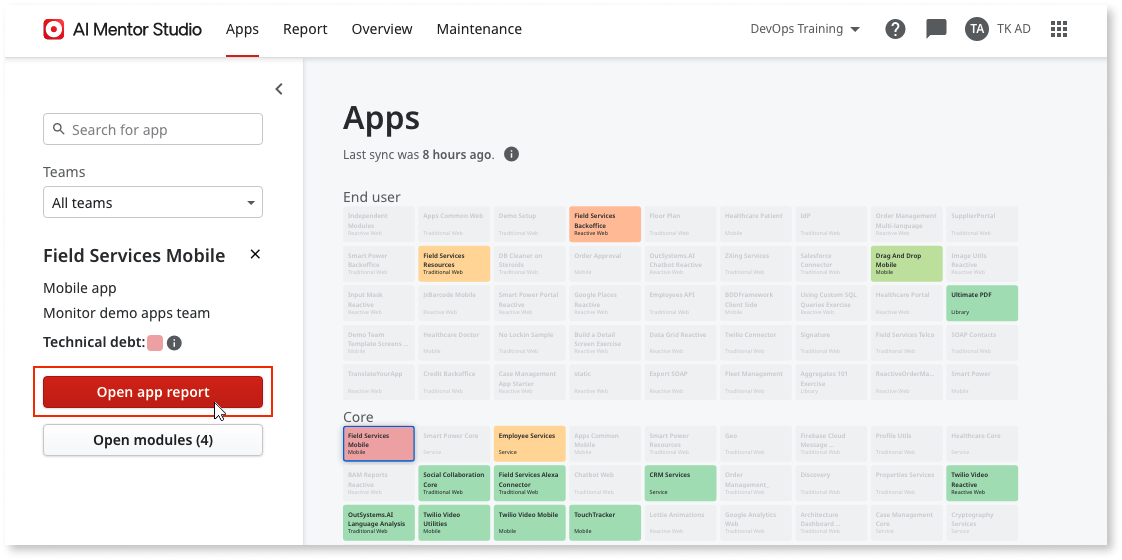This screenshot has width=1122, height=560.
Task: Open the All teams dropdown
Action: point(153,203)
